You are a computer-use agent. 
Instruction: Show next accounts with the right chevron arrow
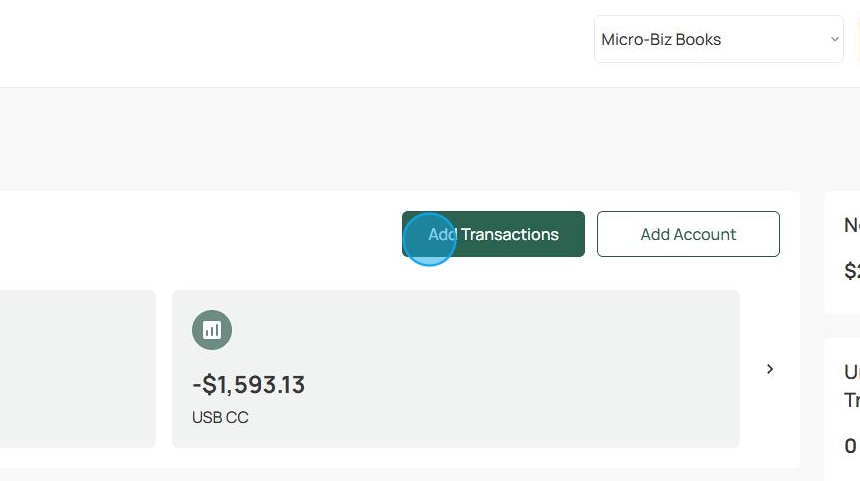(770, 369)
